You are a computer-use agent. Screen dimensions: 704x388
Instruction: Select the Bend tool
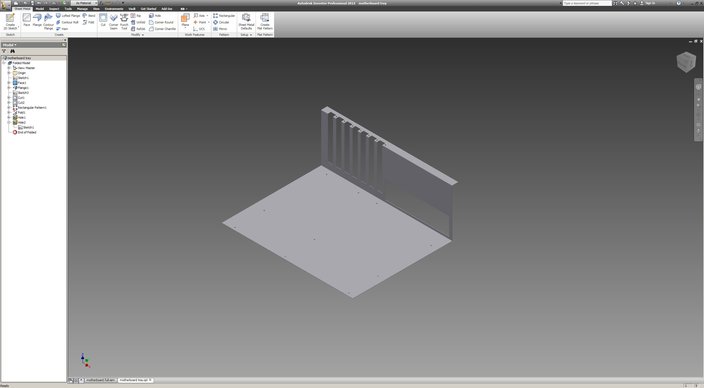(89, 16)
